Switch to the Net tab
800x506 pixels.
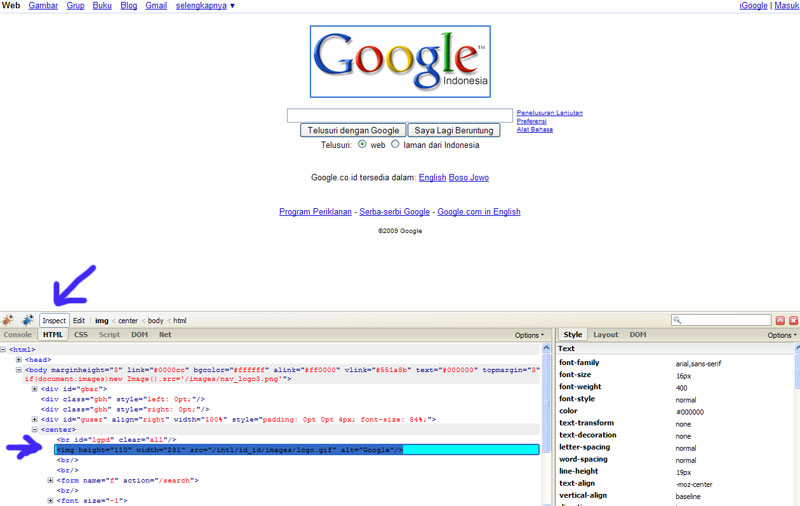tap(165, 335)
